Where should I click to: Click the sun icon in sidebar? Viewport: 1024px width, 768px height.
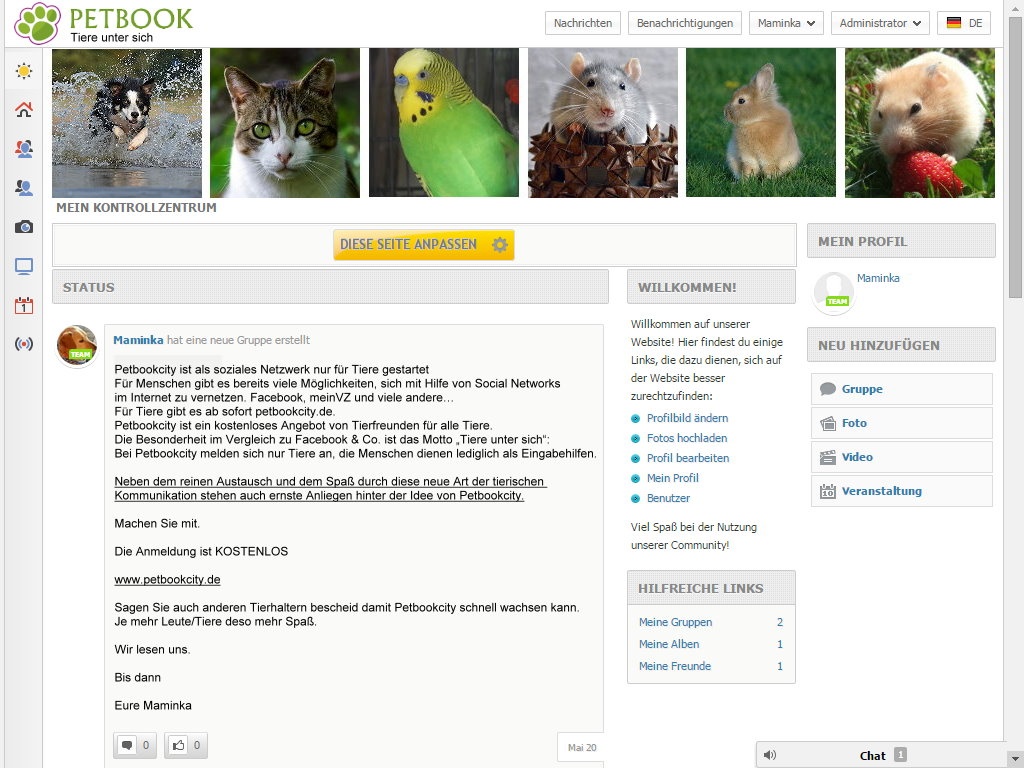click(x=24, y=71)
